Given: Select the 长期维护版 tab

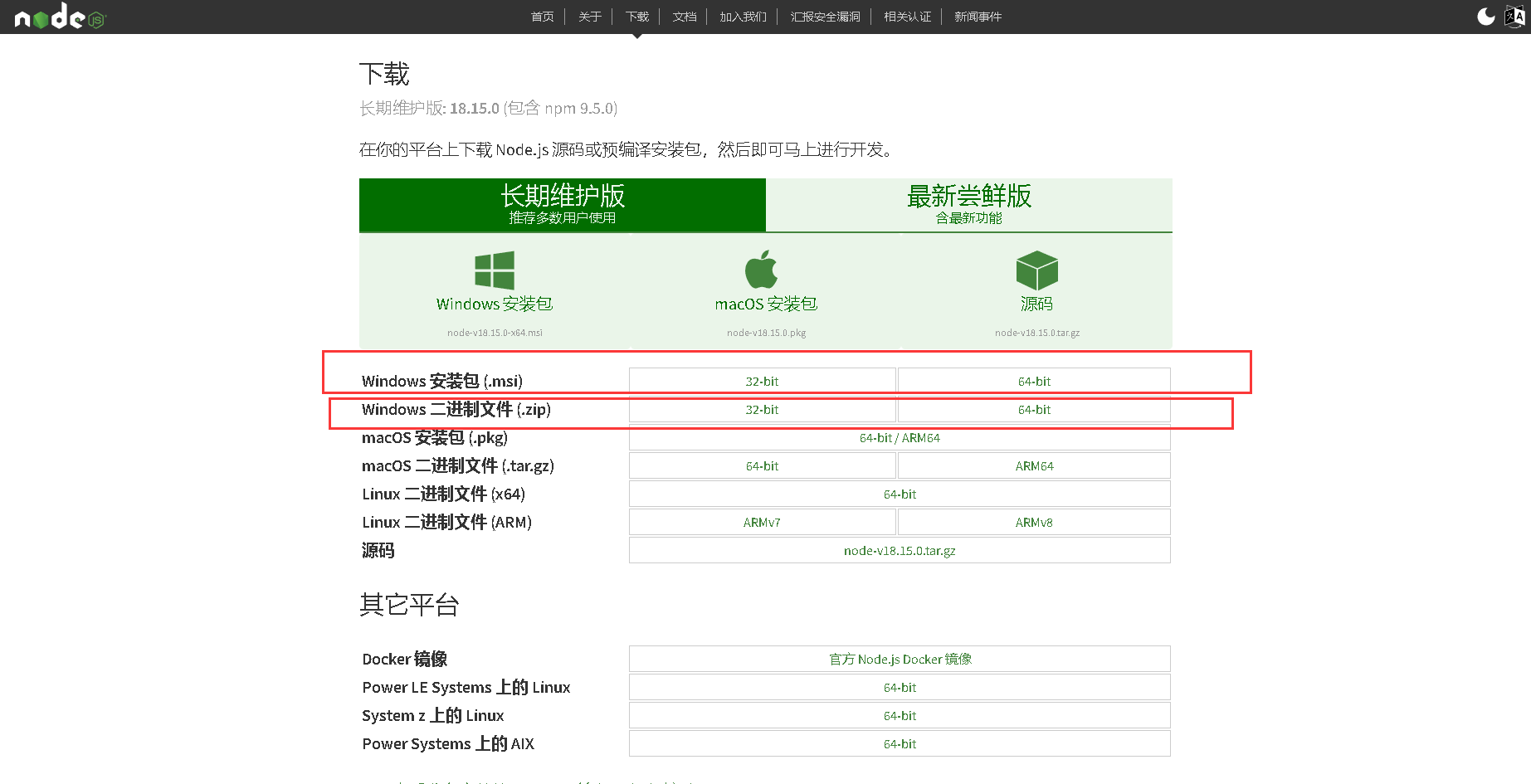Looking at the screenshot, I should (x=563, y=205).
